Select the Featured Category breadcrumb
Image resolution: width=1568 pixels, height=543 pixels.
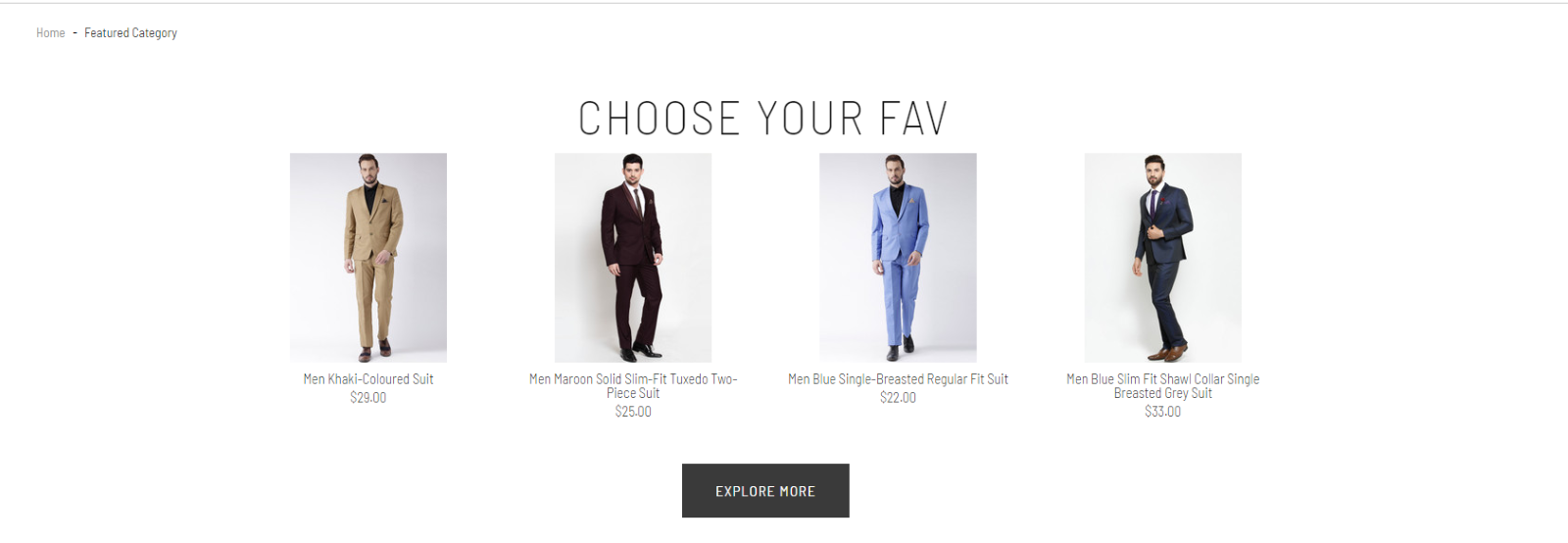pyautogui.click(x=130, y=33)
